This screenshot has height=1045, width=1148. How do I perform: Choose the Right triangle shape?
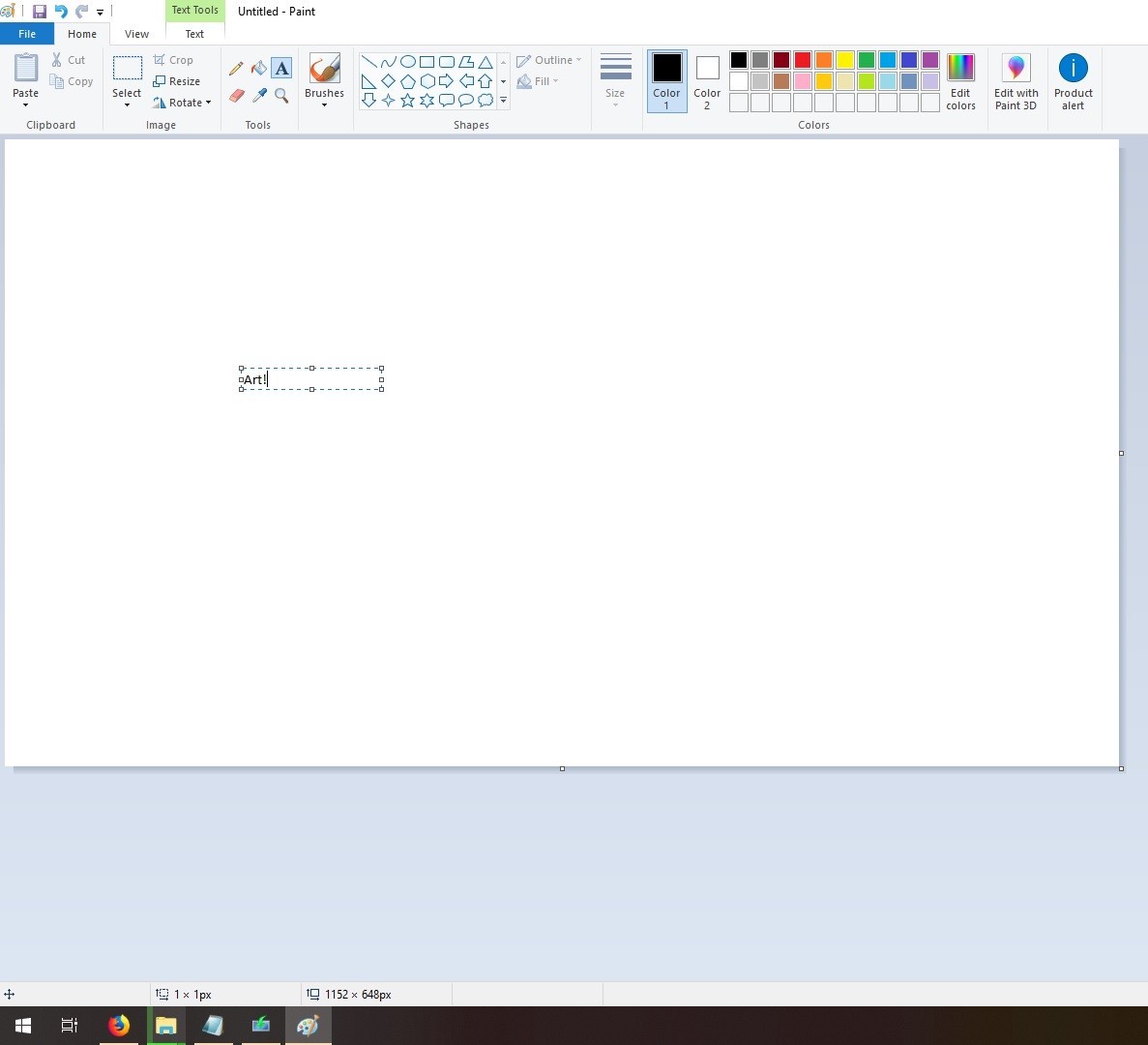click(369, 81)
